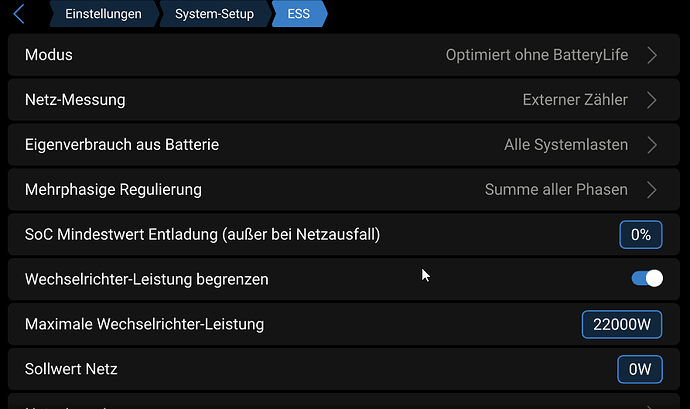Click 'Summe aller Phasen' value
Image resolution: width=690 pixels, height=409 pixels.
pyautogui.click(x=556, y=190)
